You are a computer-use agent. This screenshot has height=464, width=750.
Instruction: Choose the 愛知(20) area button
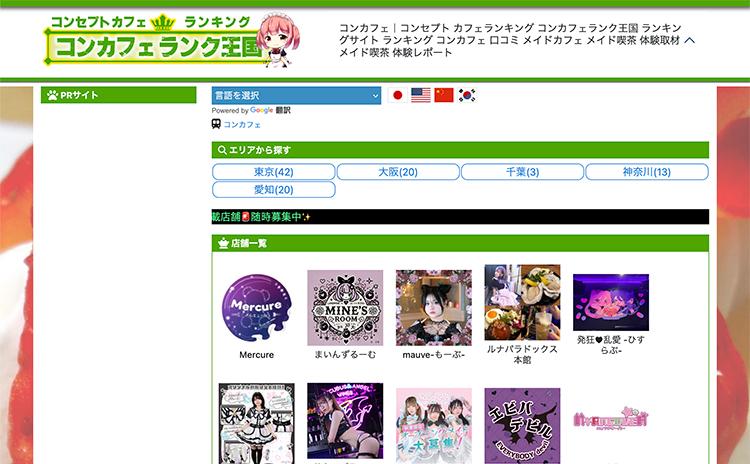coord(274,189)
